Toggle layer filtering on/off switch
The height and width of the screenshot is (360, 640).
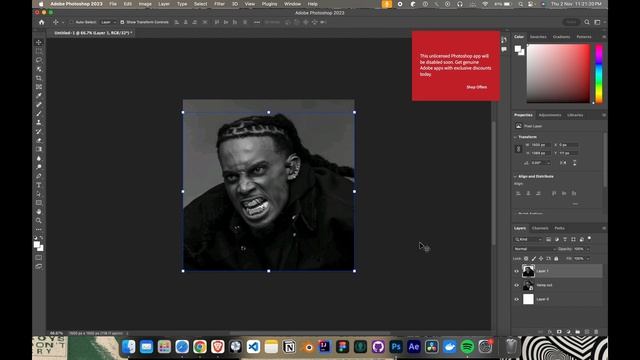click(589, 238)
